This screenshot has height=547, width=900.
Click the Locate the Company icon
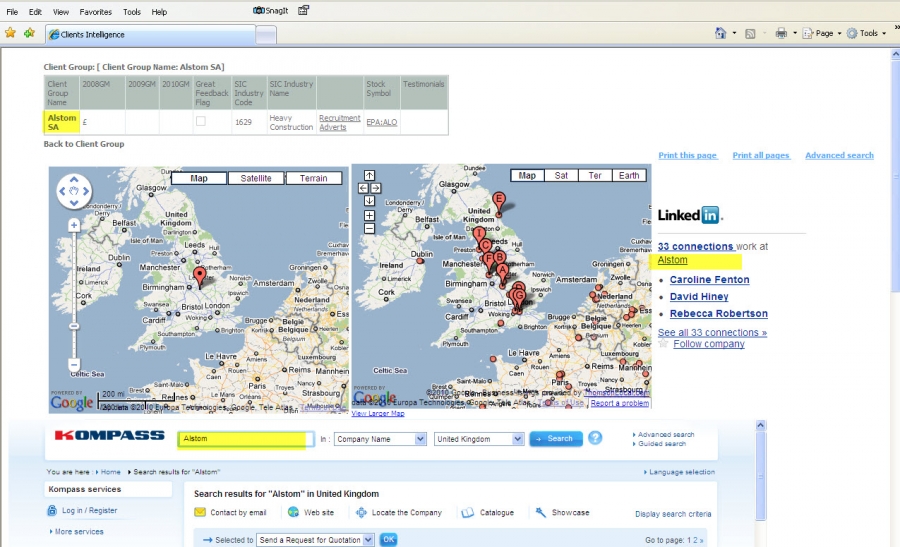pyautogui.click(x=361, y=513)
